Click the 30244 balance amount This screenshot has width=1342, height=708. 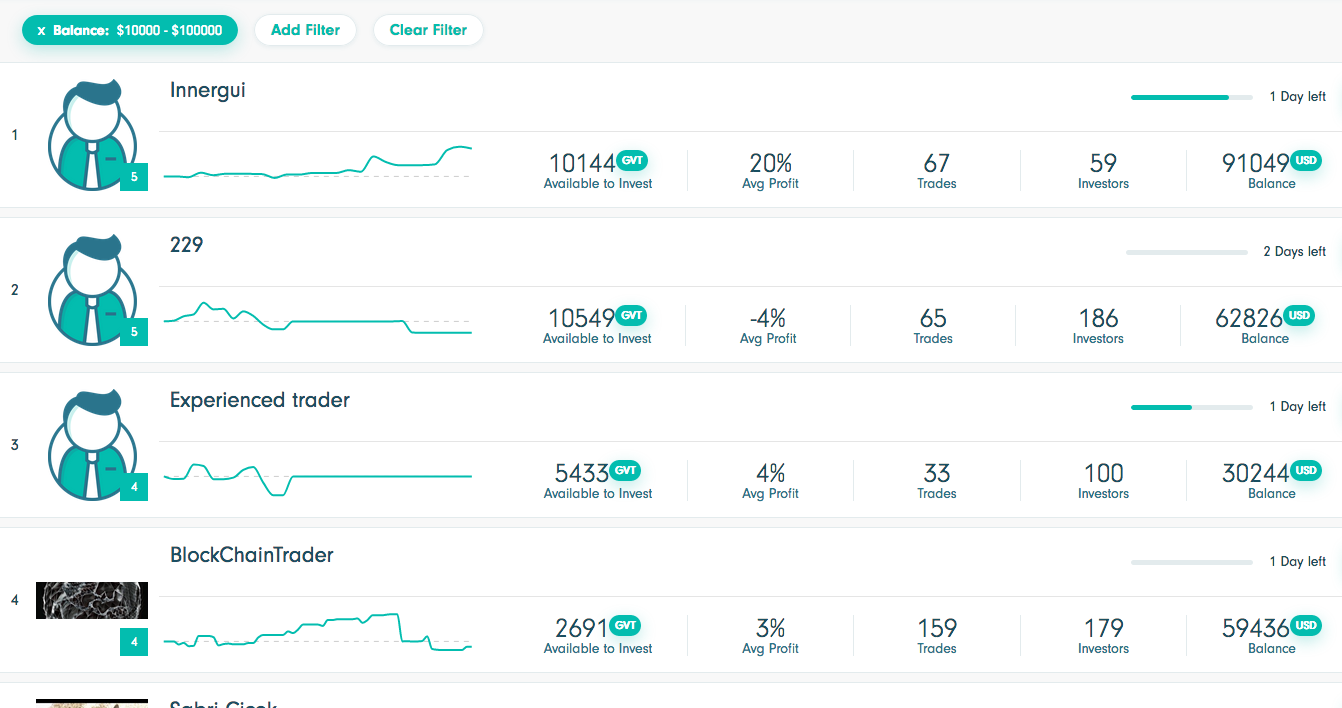(x=1256, y=473)
